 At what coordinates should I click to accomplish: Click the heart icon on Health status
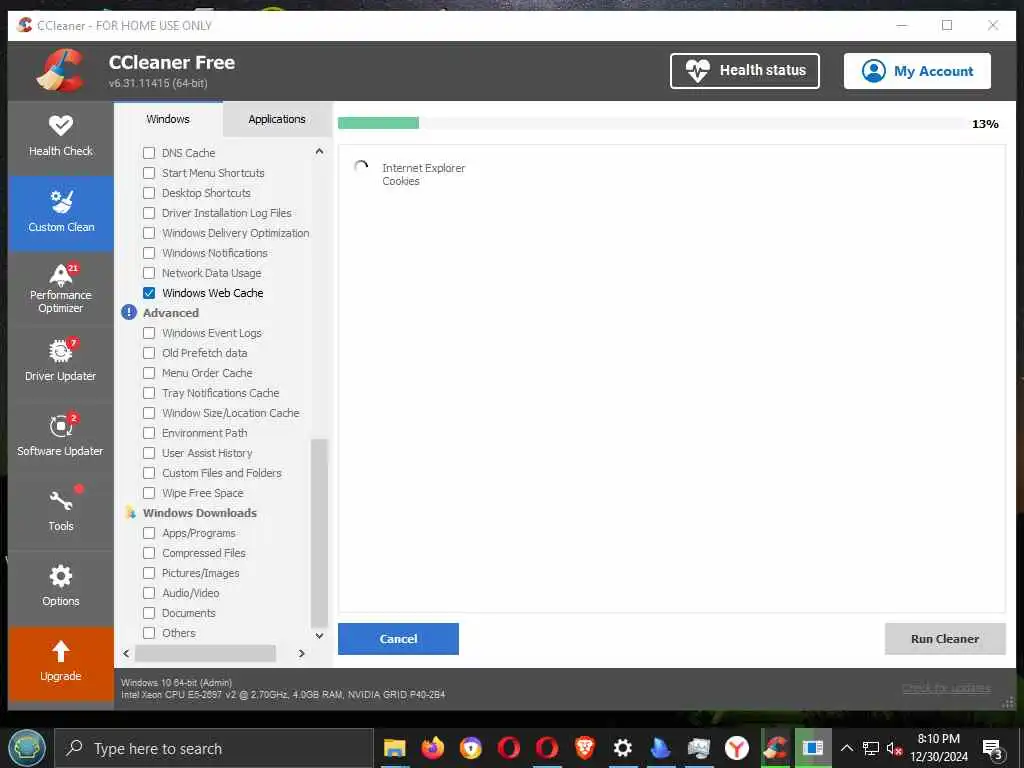pos(697,70)
